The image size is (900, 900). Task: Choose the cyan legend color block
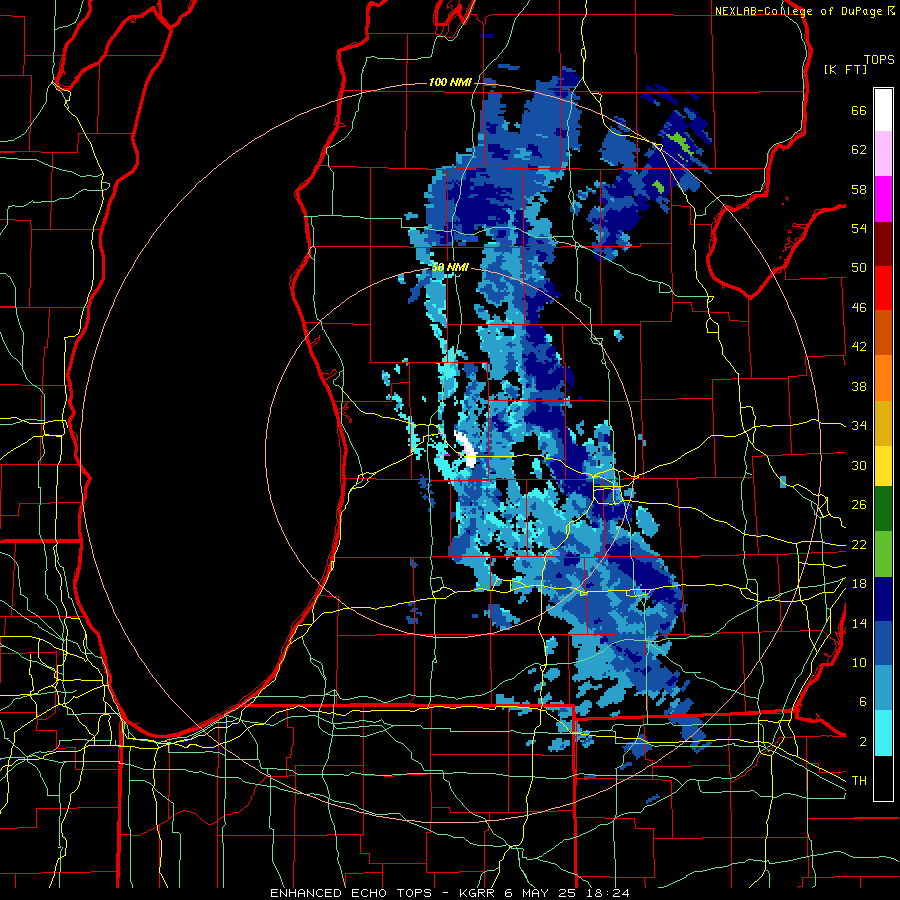point(883,733)
